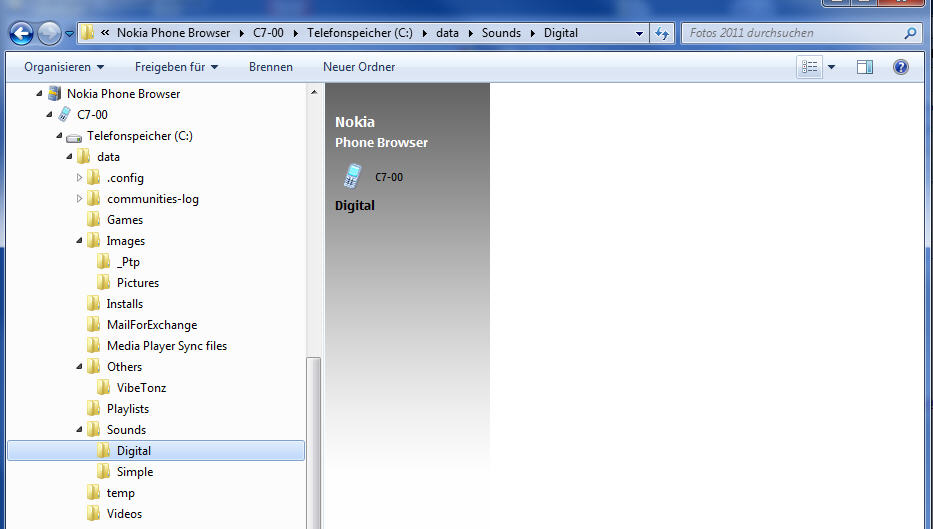Click C7-00 phone icon in details pane
The image size is (933, 529).
352,176
